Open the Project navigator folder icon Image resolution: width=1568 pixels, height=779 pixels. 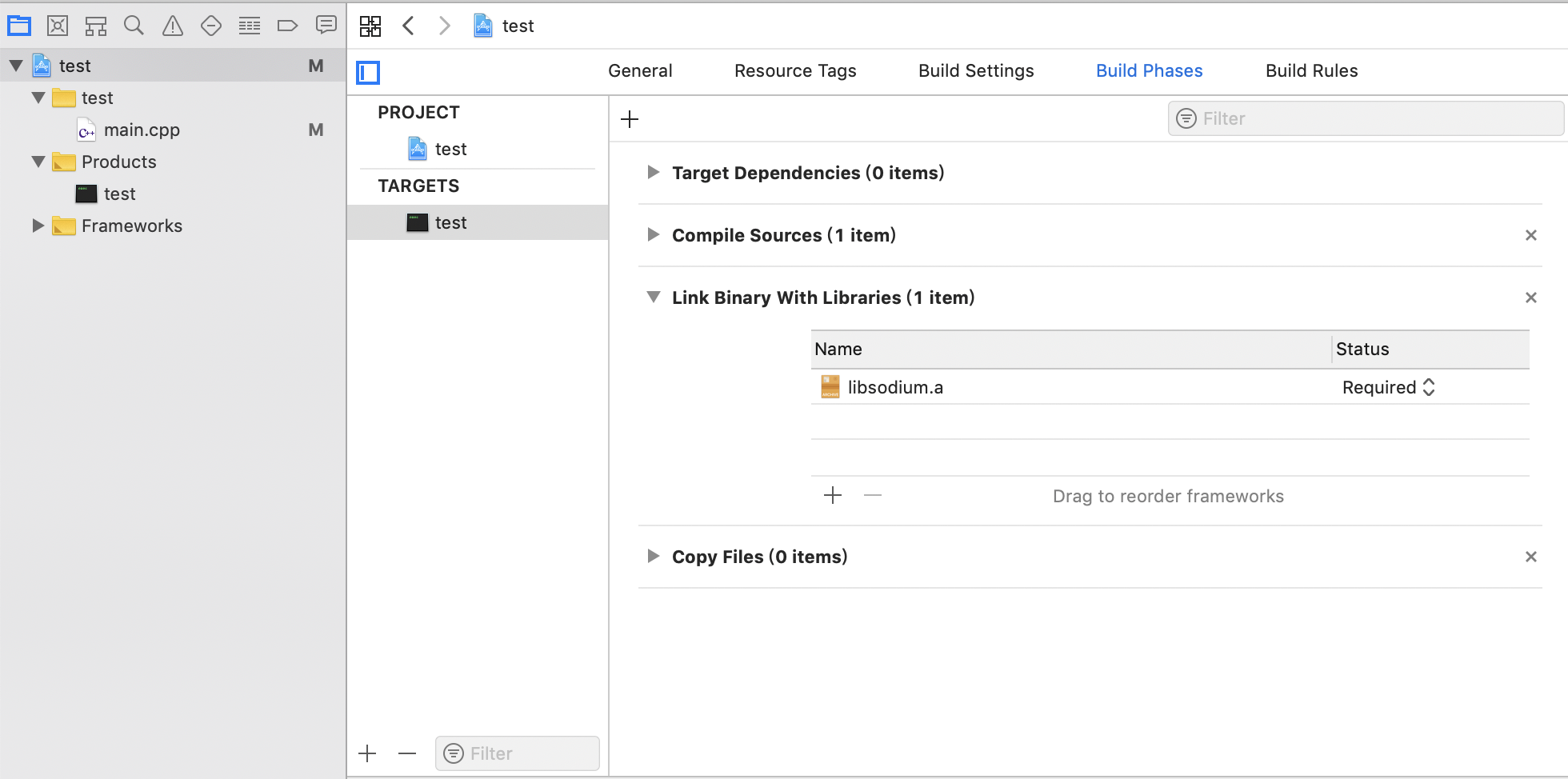(19, 26)
